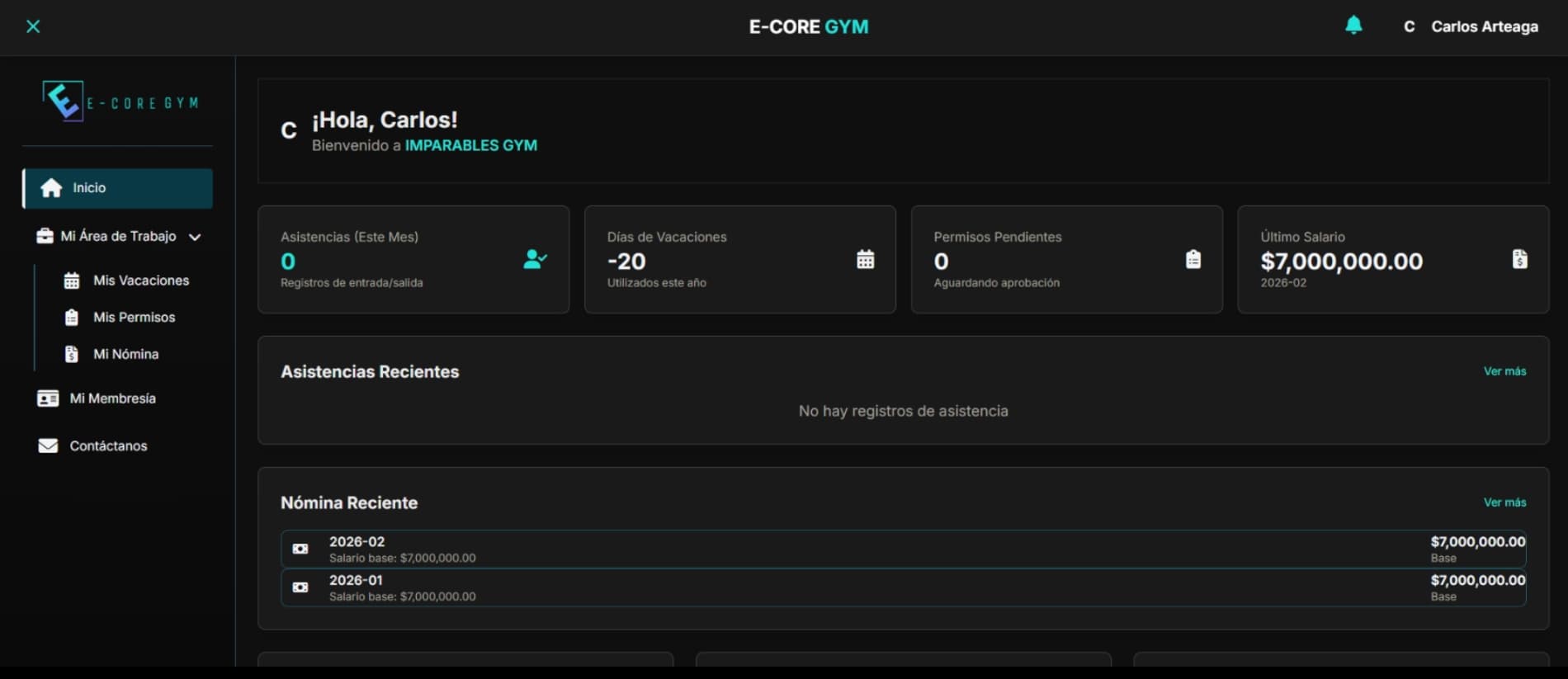Click the money icon in the 2026-02 row
1568x679 pixels.
300,549
